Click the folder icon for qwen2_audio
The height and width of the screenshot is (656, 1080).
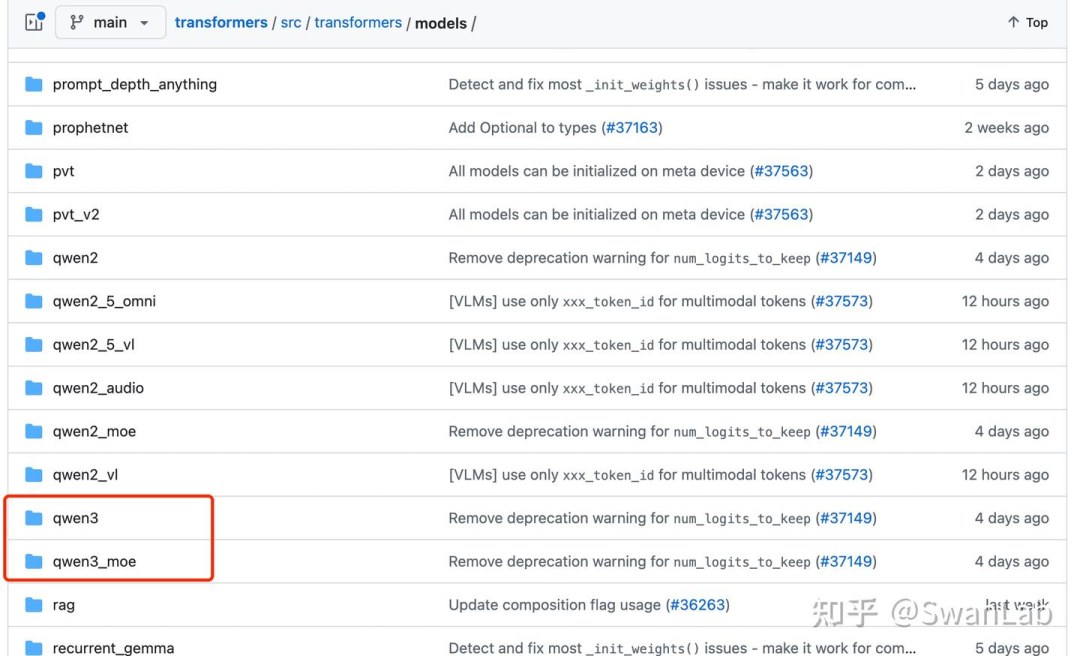(x=34, y=388)
